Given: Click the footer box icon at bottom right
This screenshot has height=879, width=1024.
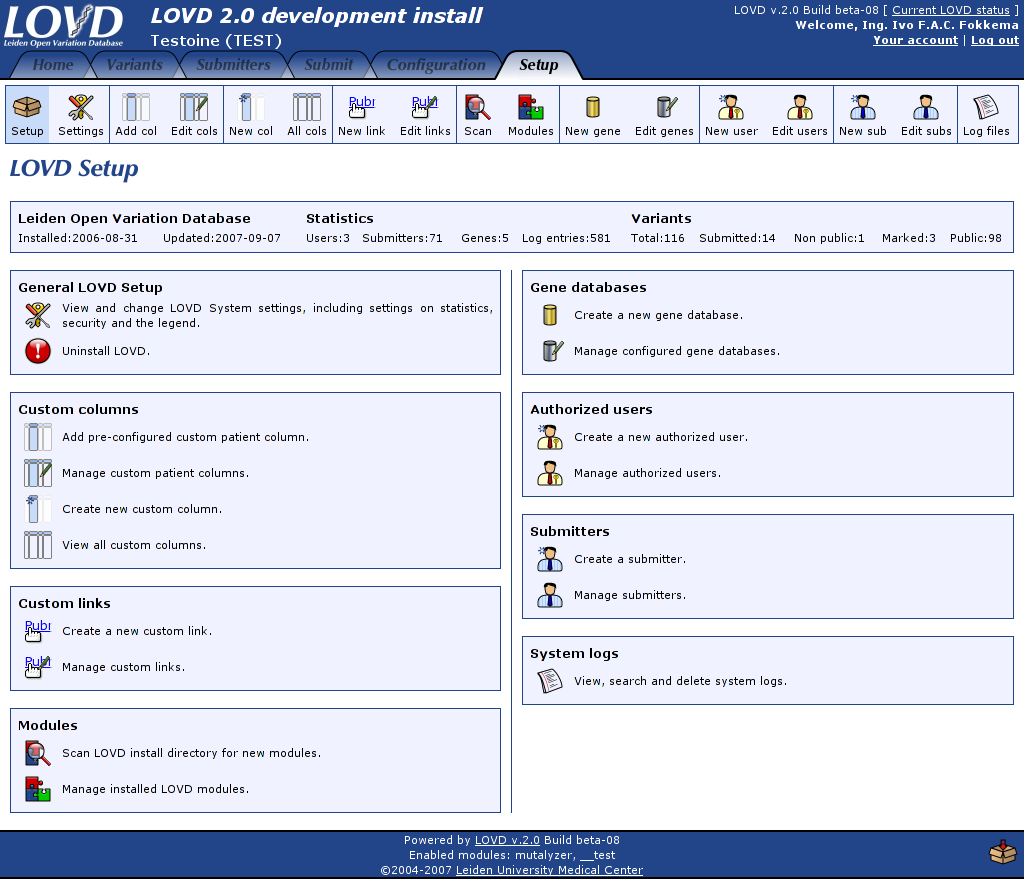Looking at the screenshot, I should [x=1002, y=852].
